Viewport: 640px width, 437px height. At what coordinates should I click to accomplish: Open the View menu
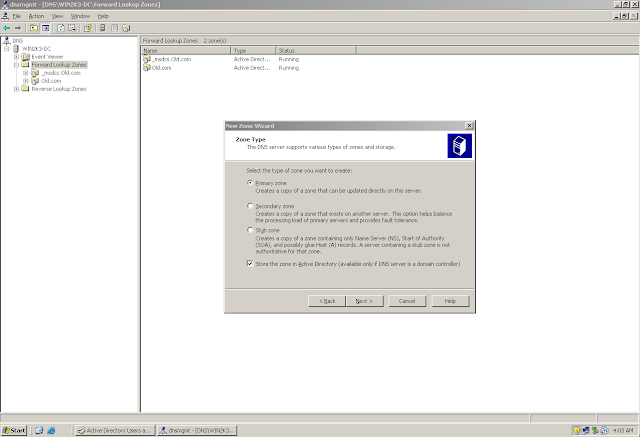coord(57,16)
